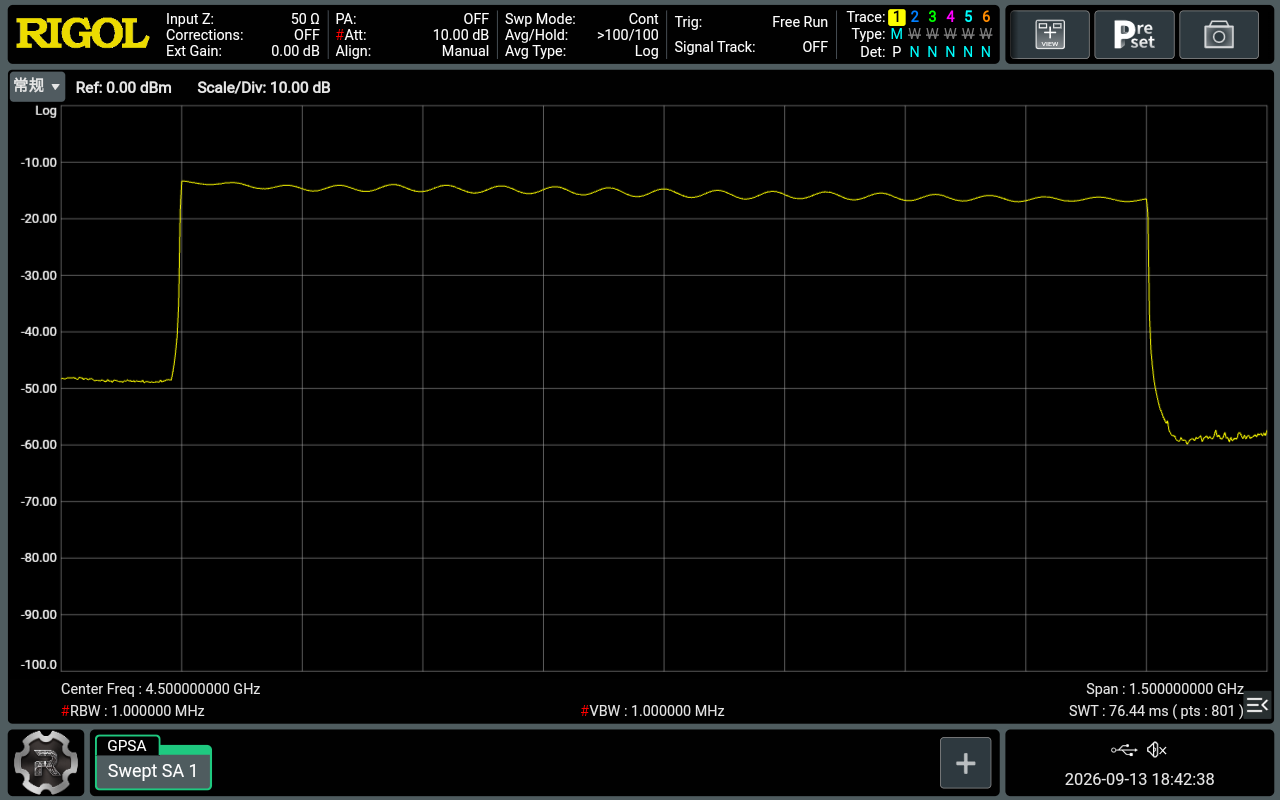
Task: Click the RIGOL logo
Action: coord(82,35)
